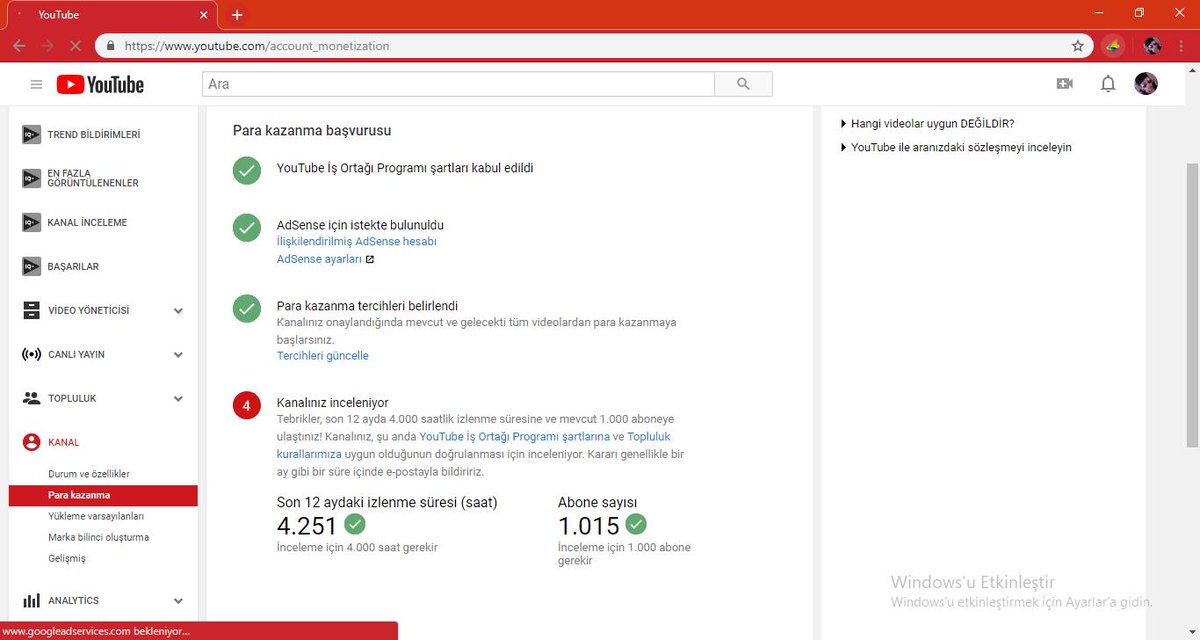This screenshot has height=640, width=1200.
Task: Go back with the browser back arrow
Action: 19,46
